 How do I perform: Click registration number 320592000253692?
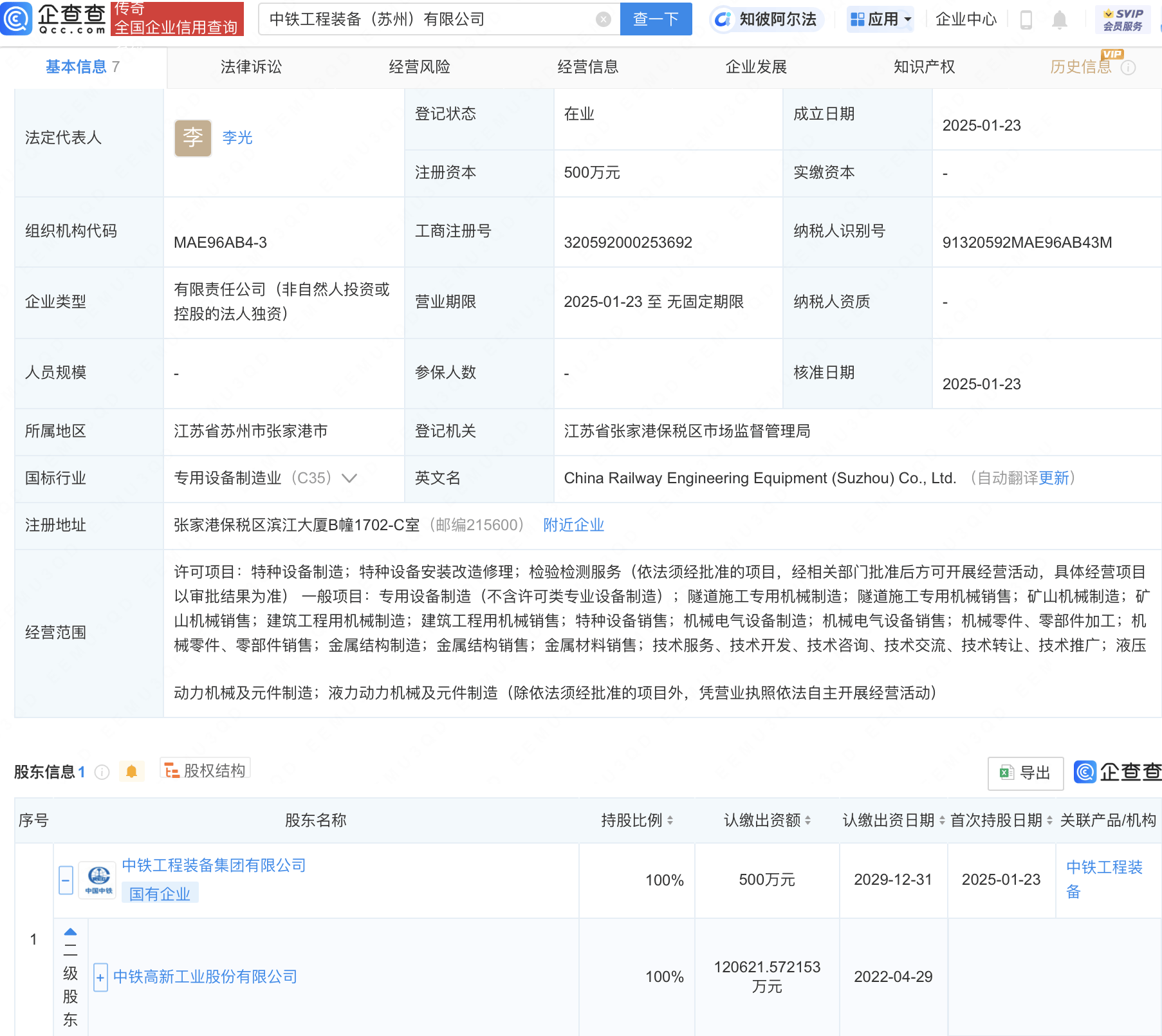(628, 243)
